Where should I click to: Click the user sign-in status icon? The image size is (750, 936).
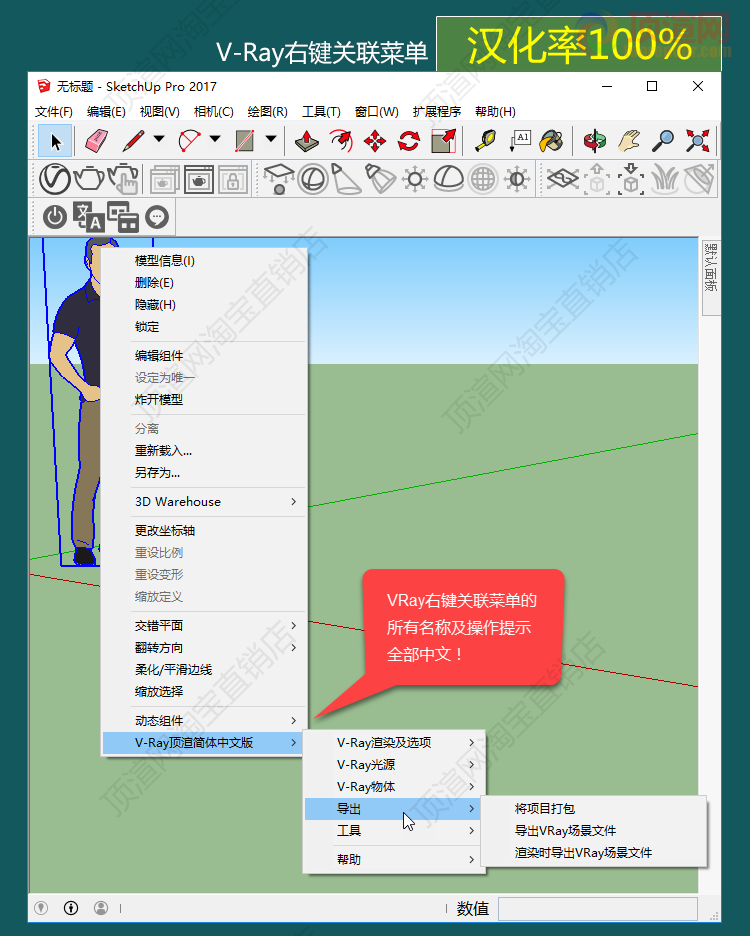click(101, 908)
